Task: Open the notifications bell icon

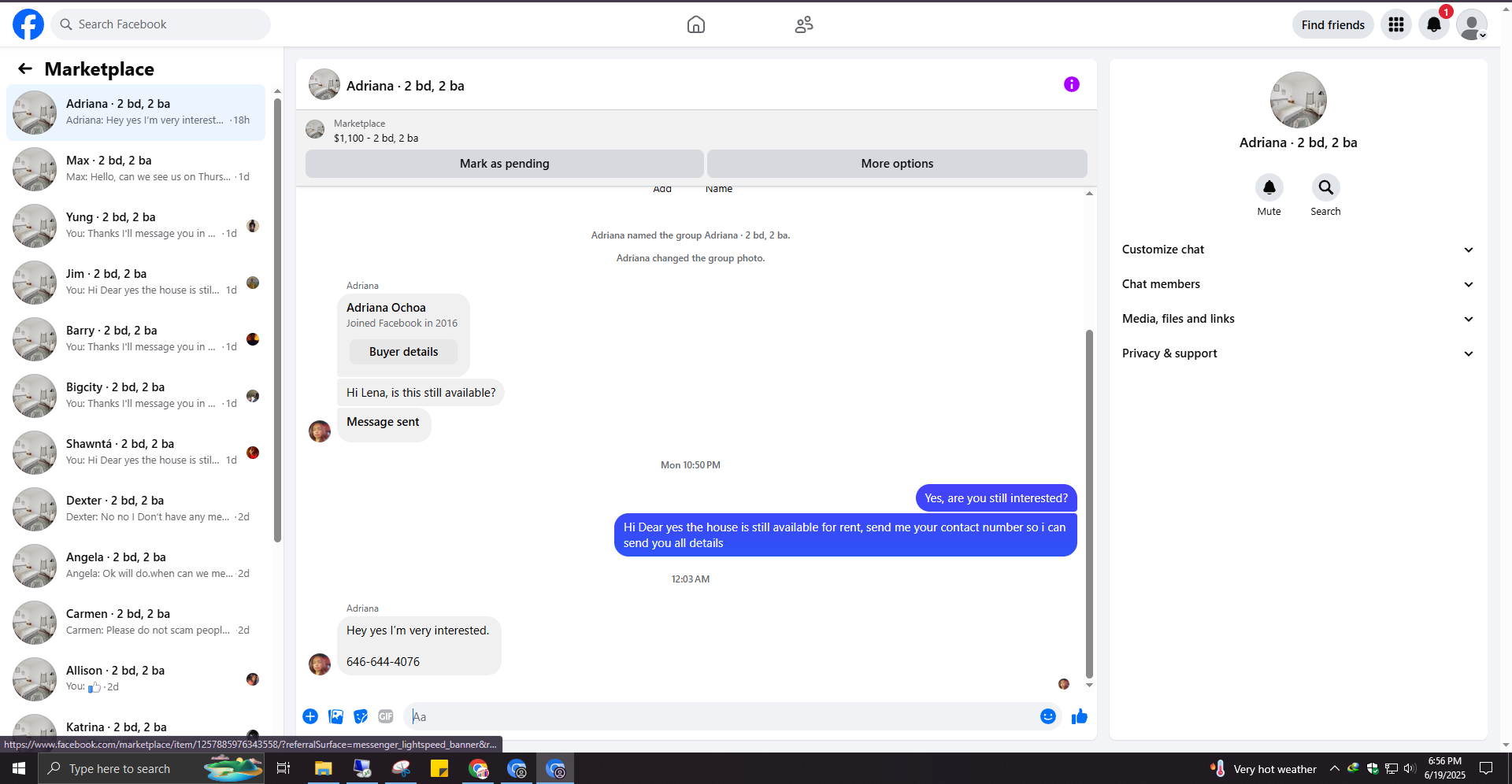Action: pos(1434,24)
